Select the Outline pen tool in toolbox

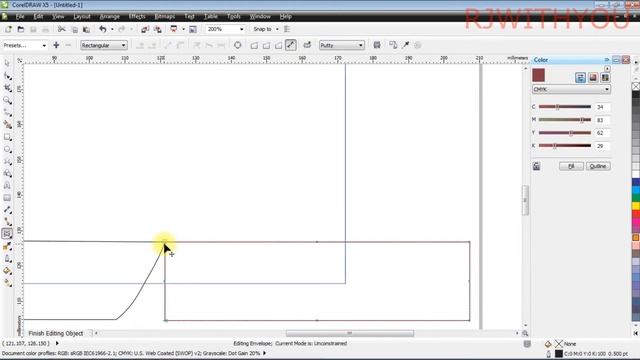click(7, 258)
